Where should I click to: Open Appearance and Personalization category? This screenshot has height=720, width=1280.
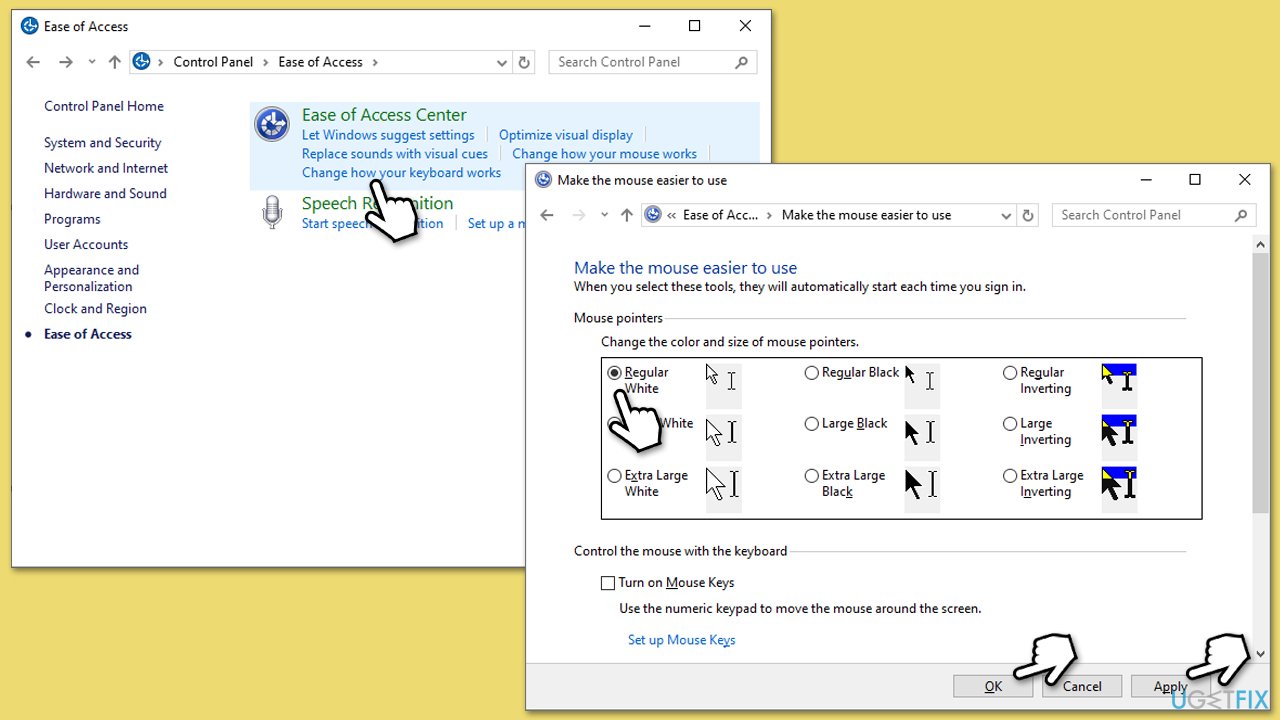click(x=91, y=278)
